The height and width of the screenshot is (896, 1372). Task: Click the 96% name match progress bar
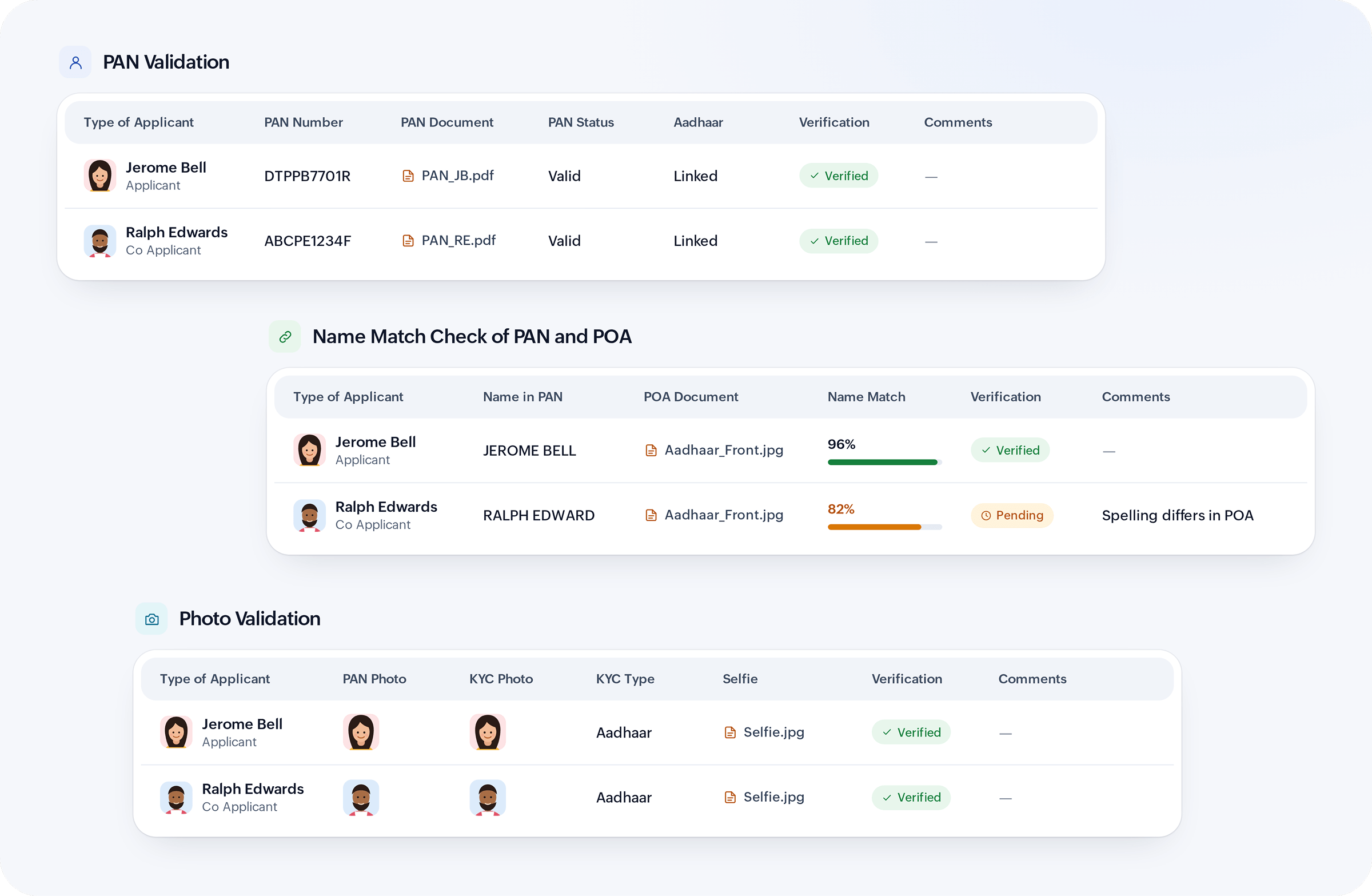(x=885, y=462)
